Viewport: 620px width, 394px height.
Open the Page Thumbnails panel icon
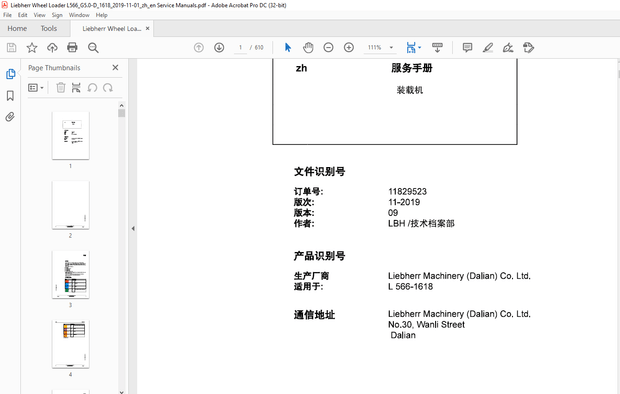[10, 74]
